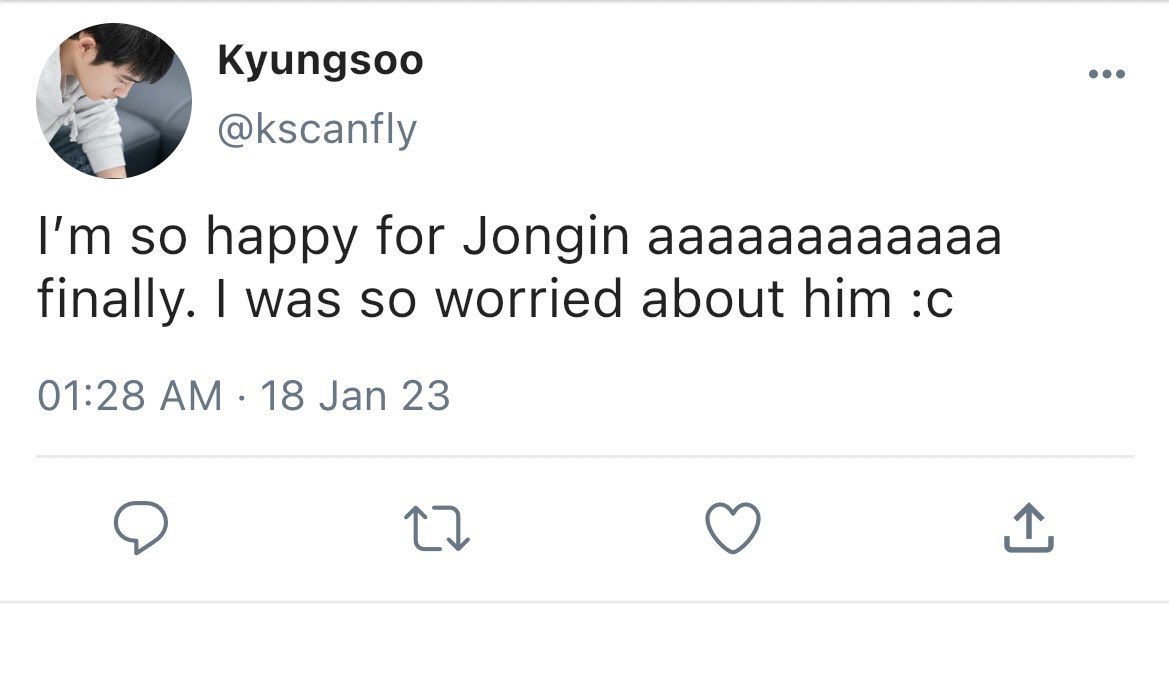The image size is (1169, 682).
Task: Select the 01:28 AM timestamp
Action: point(130,395)
